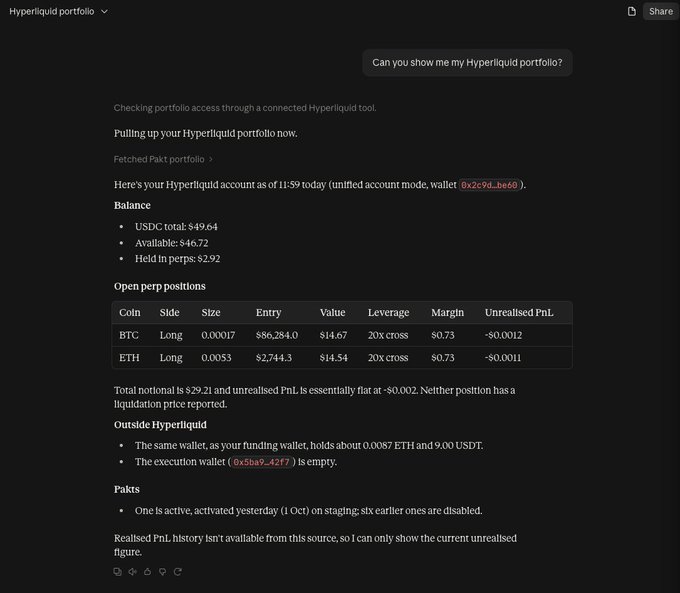Click the user message 'Can you show me my Hyperliquid portfolio?'
This screenshot has height=593, width=680.
[x=467, y=62]
